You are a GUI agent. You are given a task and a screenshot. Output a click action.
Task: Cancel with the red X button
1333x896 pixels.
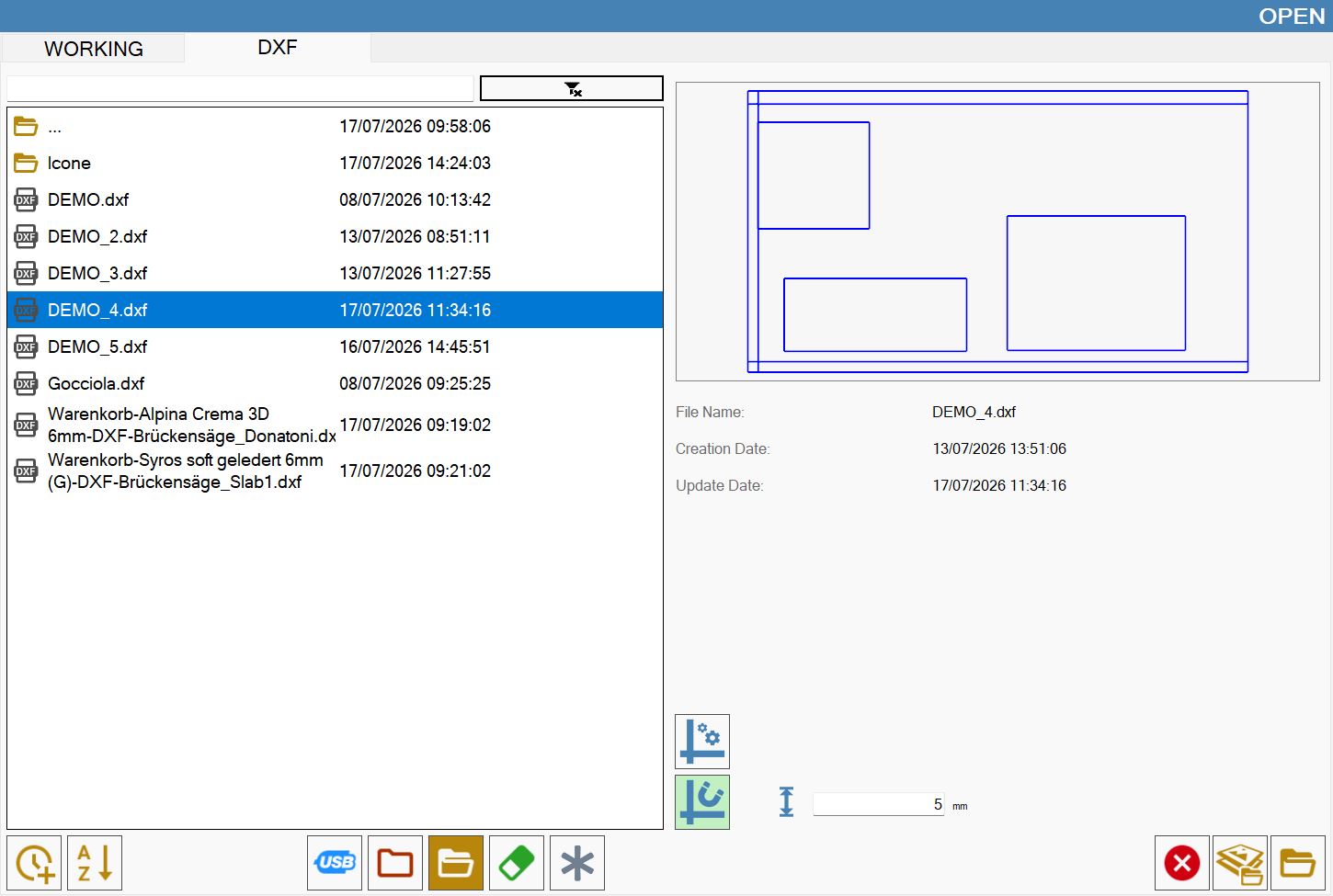[1182, 863]
